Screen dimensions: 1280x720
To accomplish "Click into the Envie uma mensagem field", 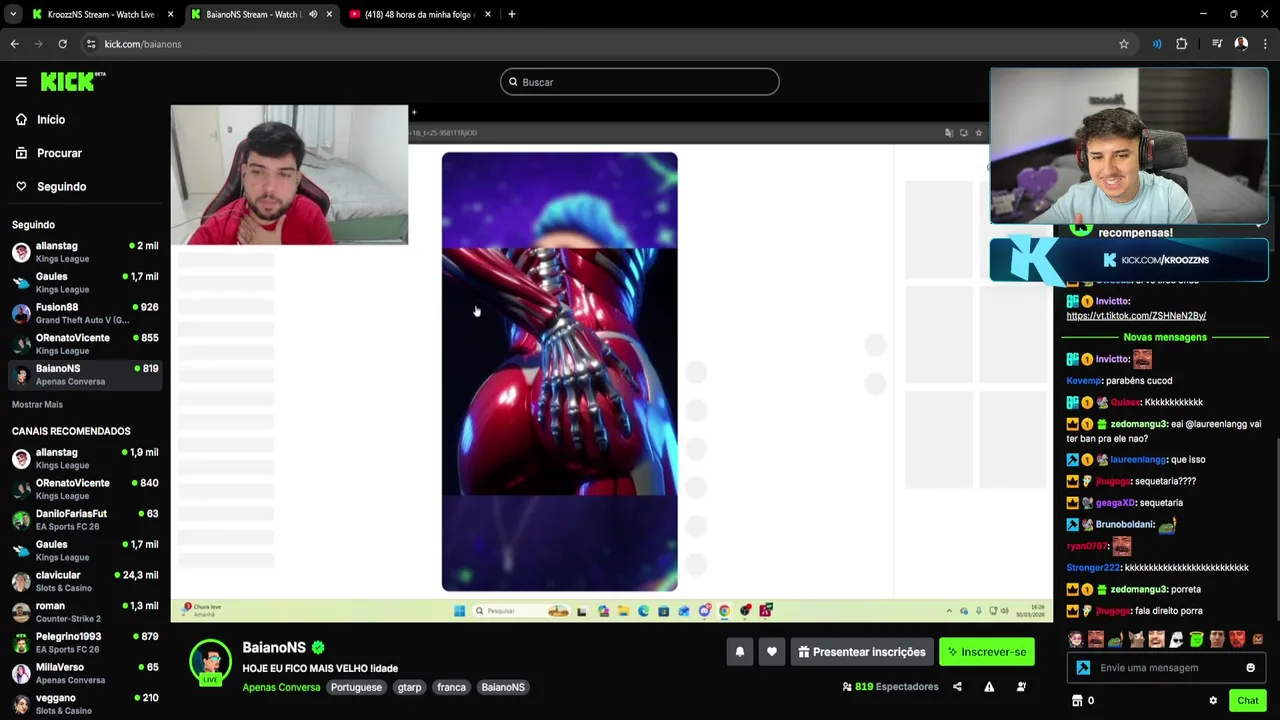I will pyautogui.click(x=1165, y=668).
